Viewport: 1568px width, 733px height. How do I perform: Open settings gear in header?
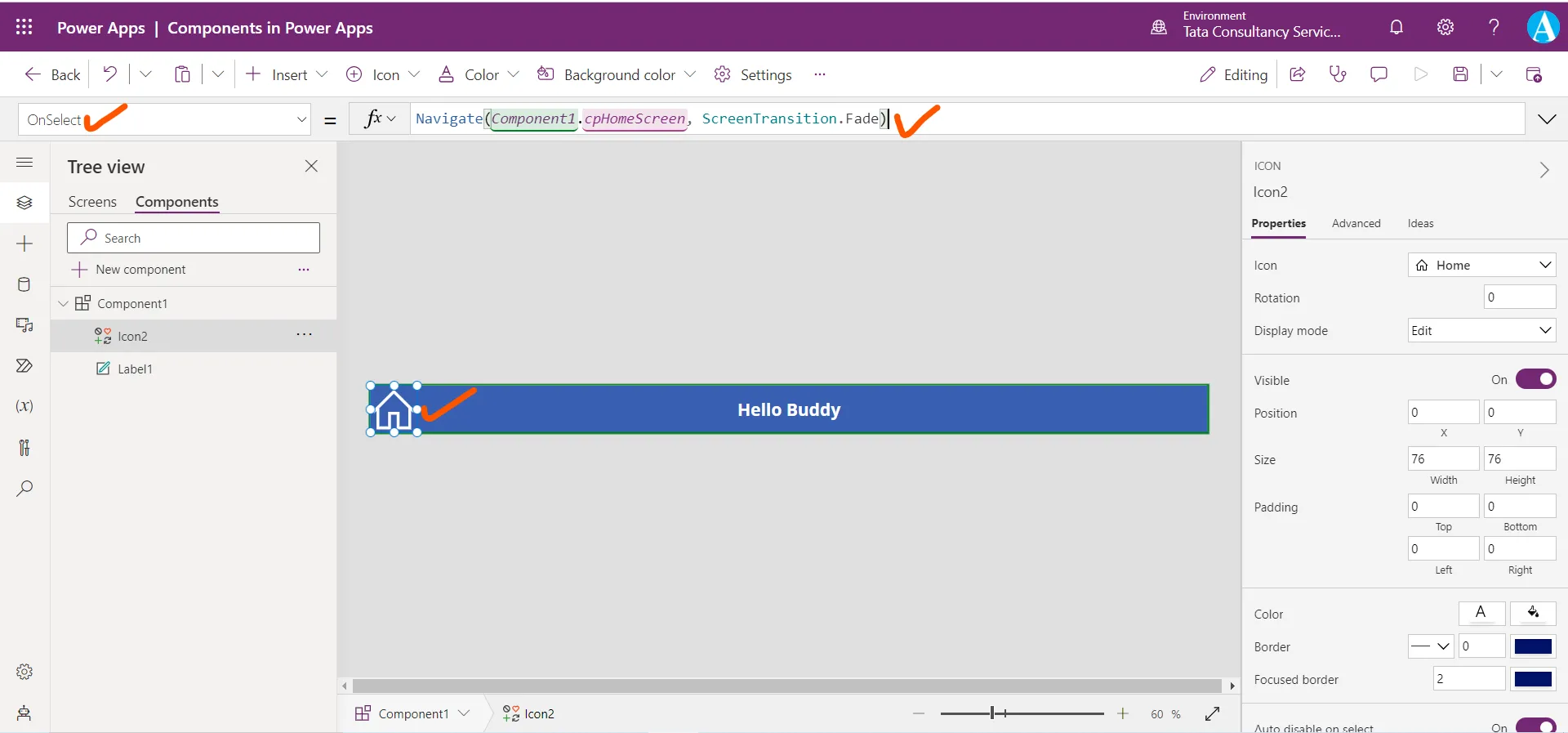coord(1445,27)
